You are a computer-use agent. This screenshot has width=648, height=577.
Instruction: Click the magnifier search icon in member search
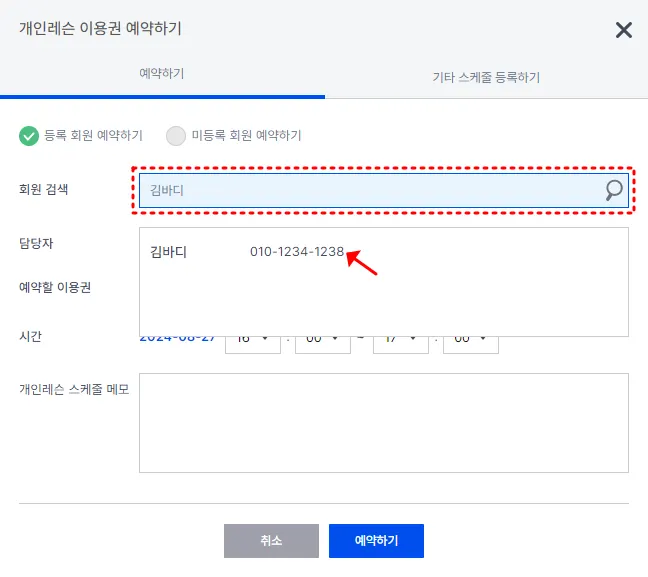(x=614, y=190)
